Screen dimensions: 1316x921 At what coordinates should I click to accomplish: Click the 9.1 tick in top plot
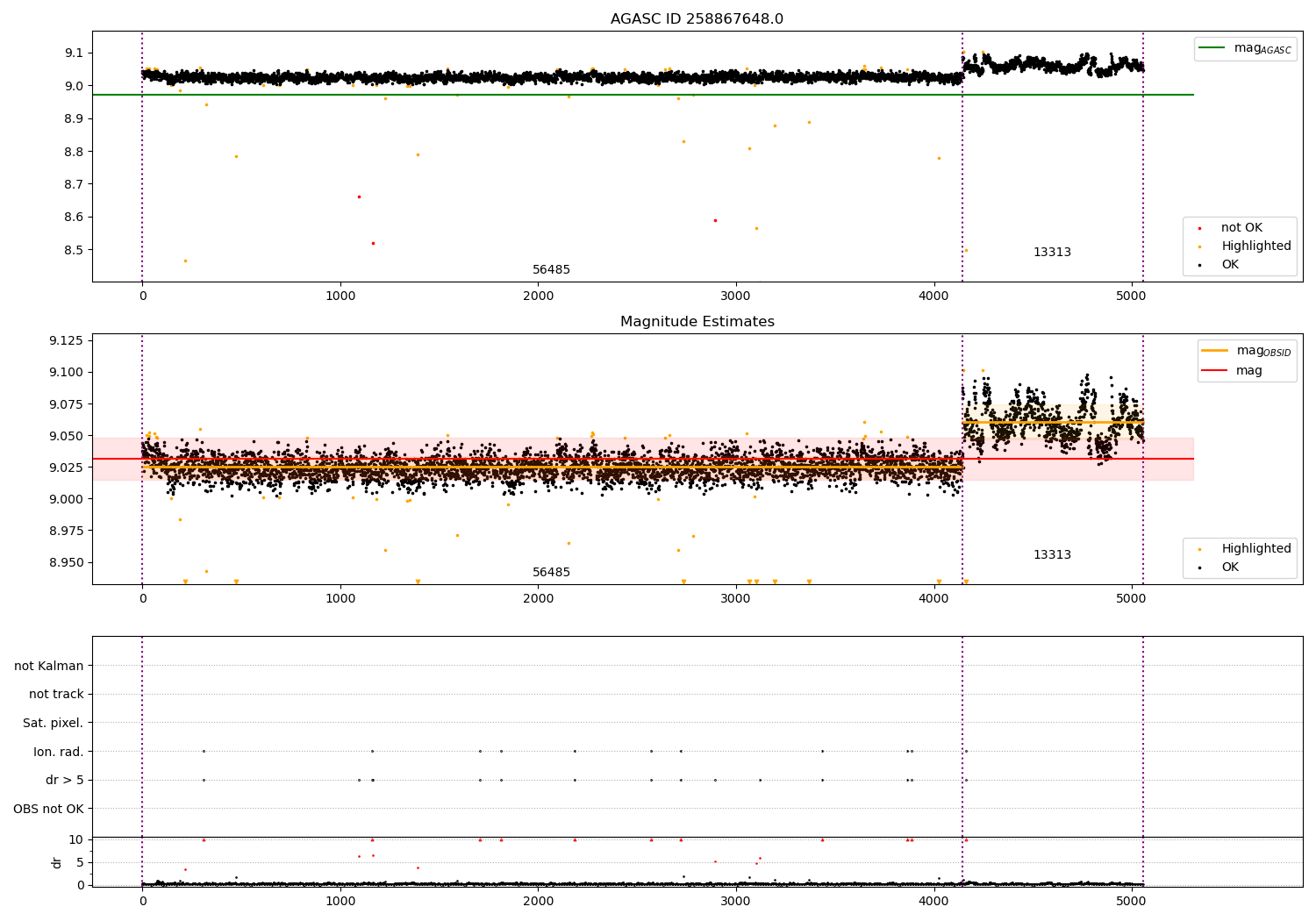(75, 54)
